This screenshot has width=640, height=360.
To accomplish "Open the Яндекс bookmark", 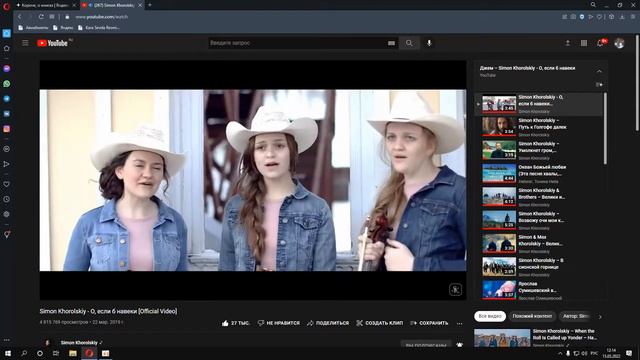I will pyautogui.click(x=63, y=28).
